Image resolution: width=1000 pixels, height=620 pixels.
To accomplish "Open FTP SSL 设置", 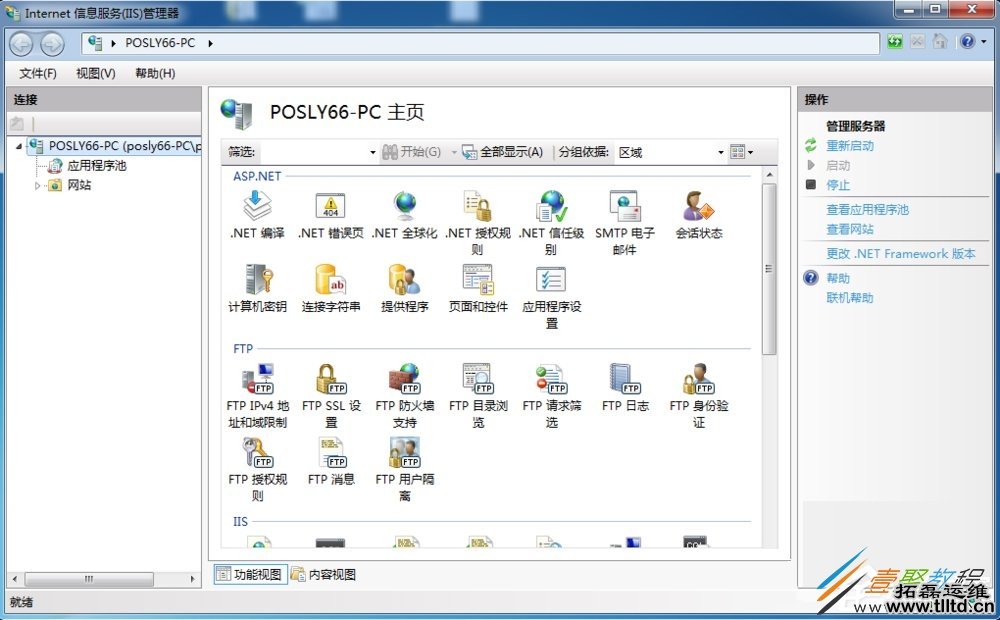I will click(x=330, y=385).
